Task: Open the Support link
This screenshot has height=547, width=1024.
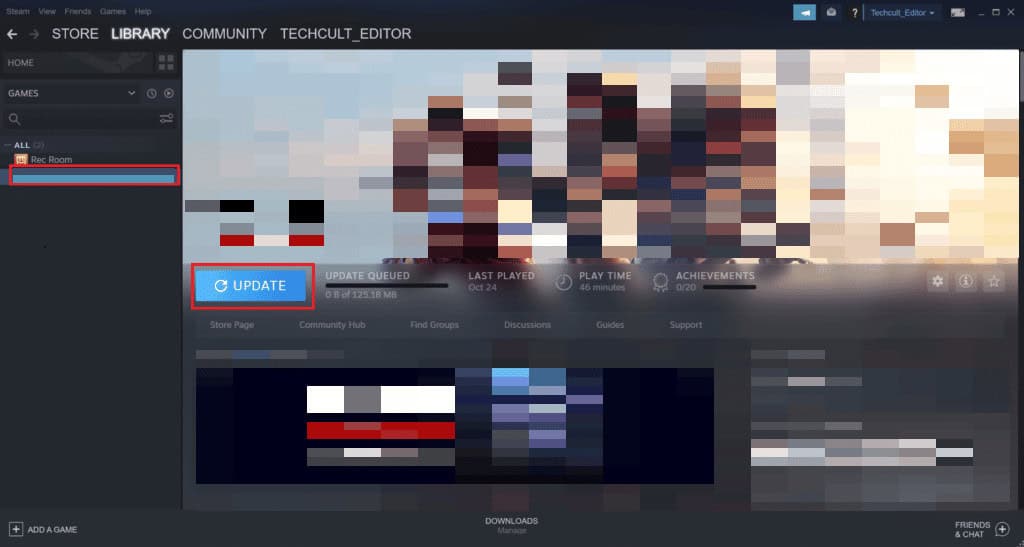Action: tap(686, 324)
